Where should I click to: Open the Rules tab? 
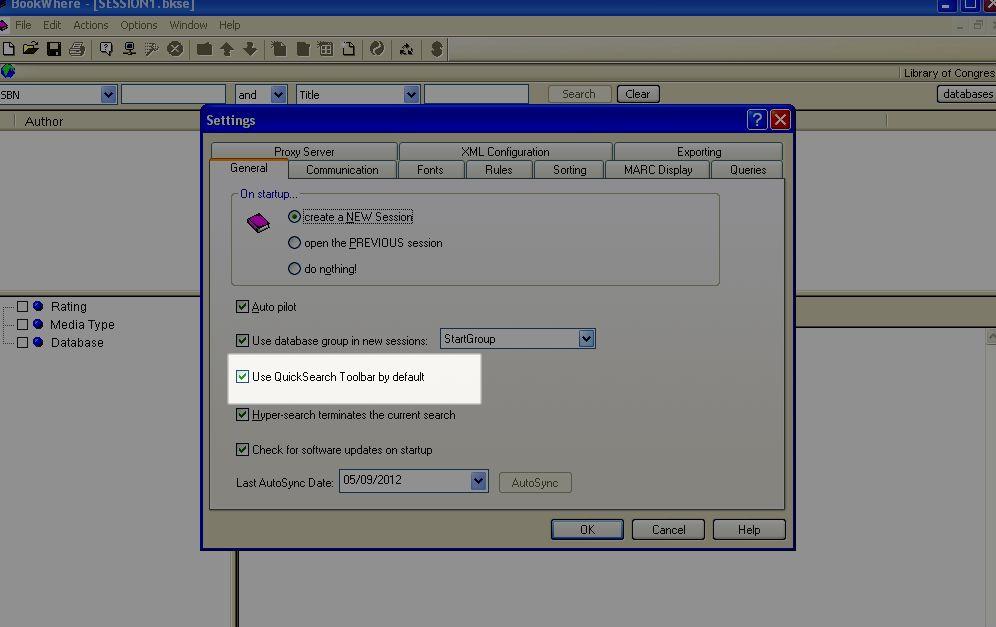pos(499,170)
